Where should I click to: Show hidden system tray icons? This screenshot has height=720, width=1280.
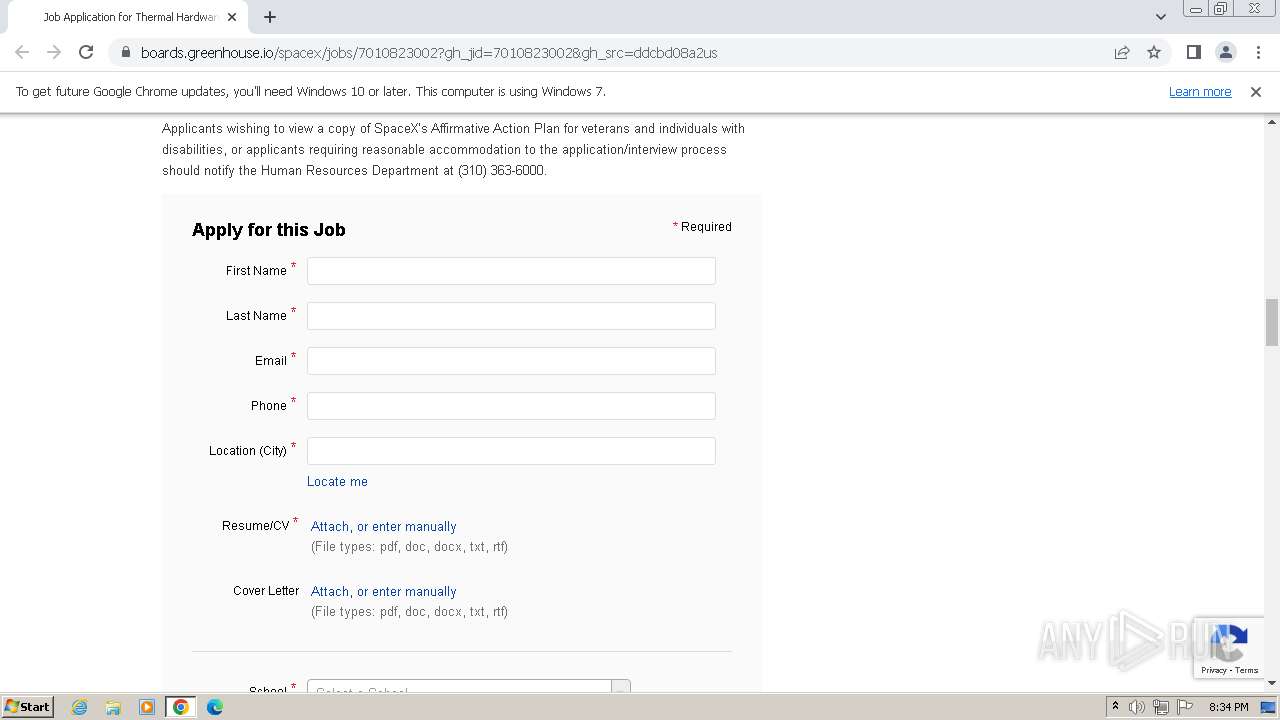1115,707
